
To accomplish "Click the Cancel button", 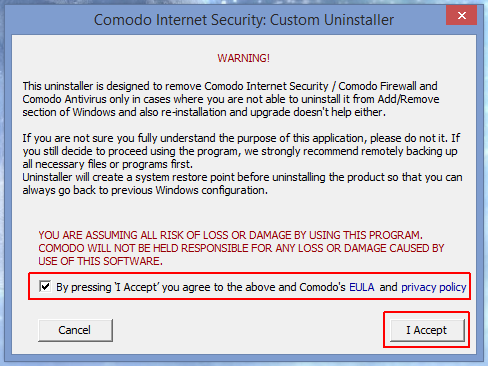I will point(75,330).
